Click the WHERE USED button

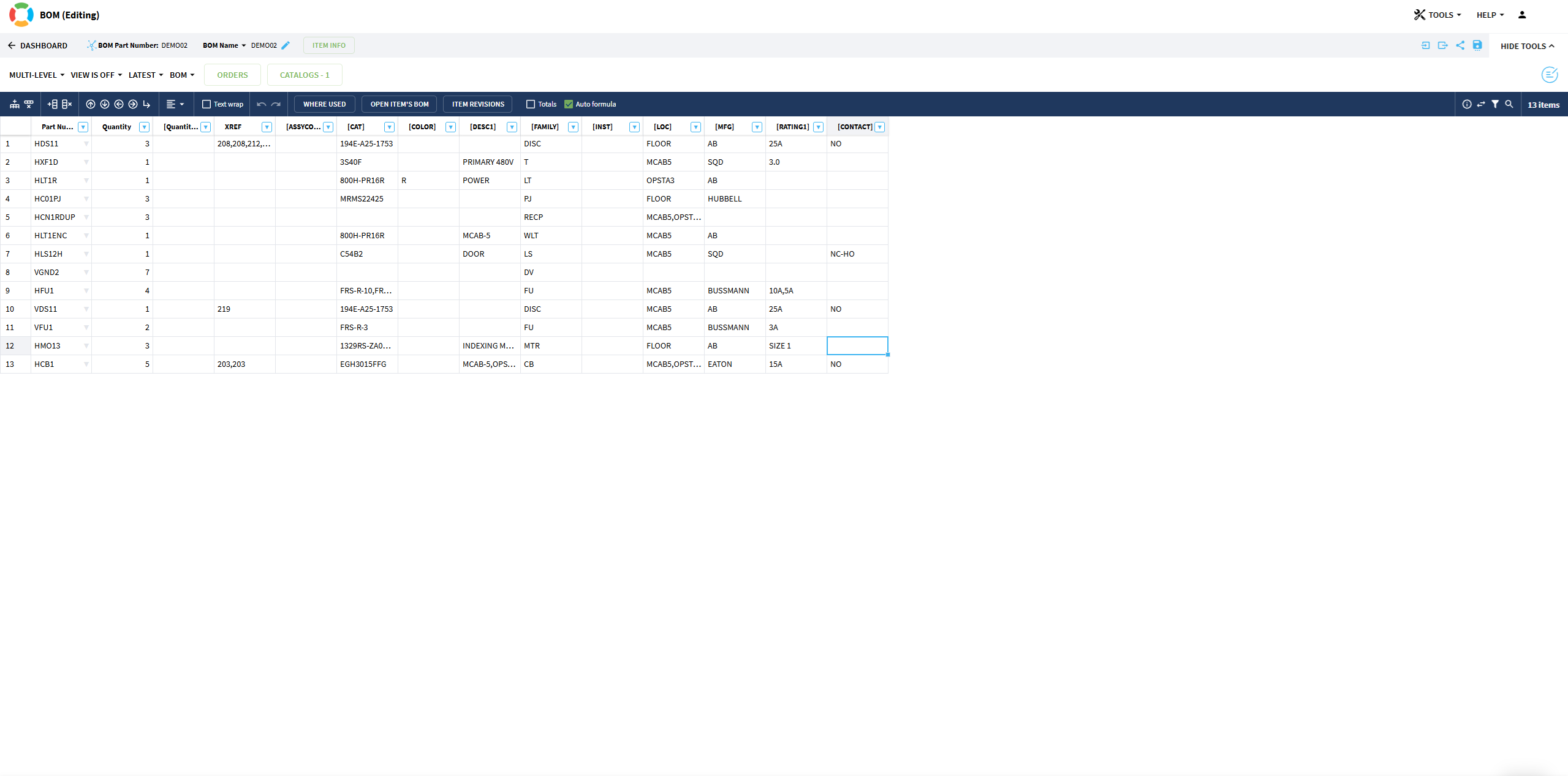pyautogui.click(x=324, y=104)
